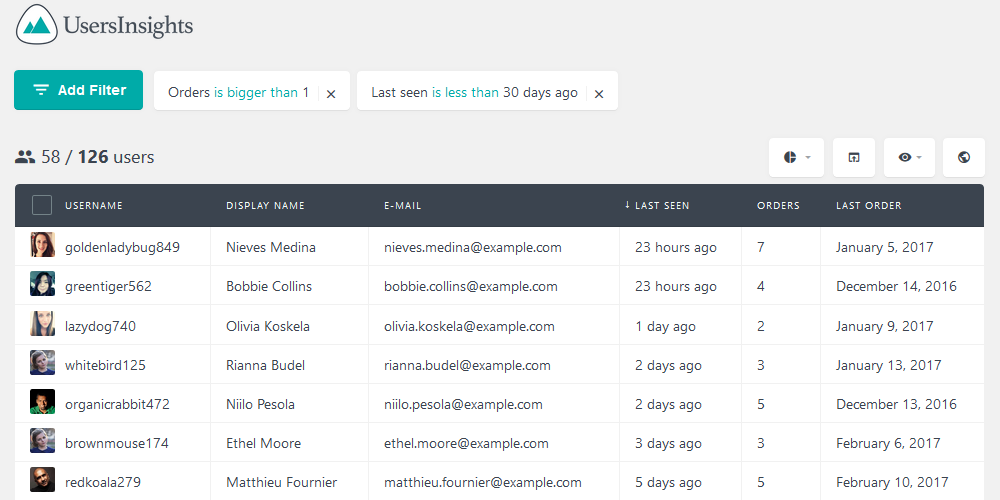The width and height of the screenshot is (1000, 500).
Task: Sort by the Username column header
Action: tap(94, 206)
